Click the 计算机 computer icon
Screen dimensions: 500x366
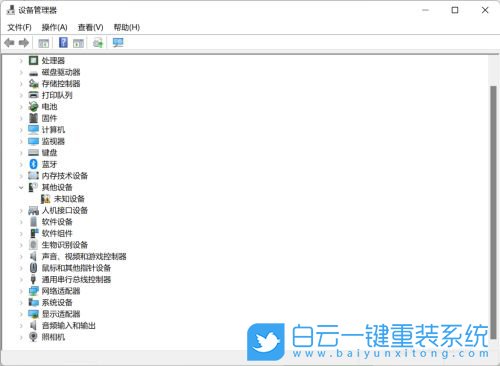[33, 129]
